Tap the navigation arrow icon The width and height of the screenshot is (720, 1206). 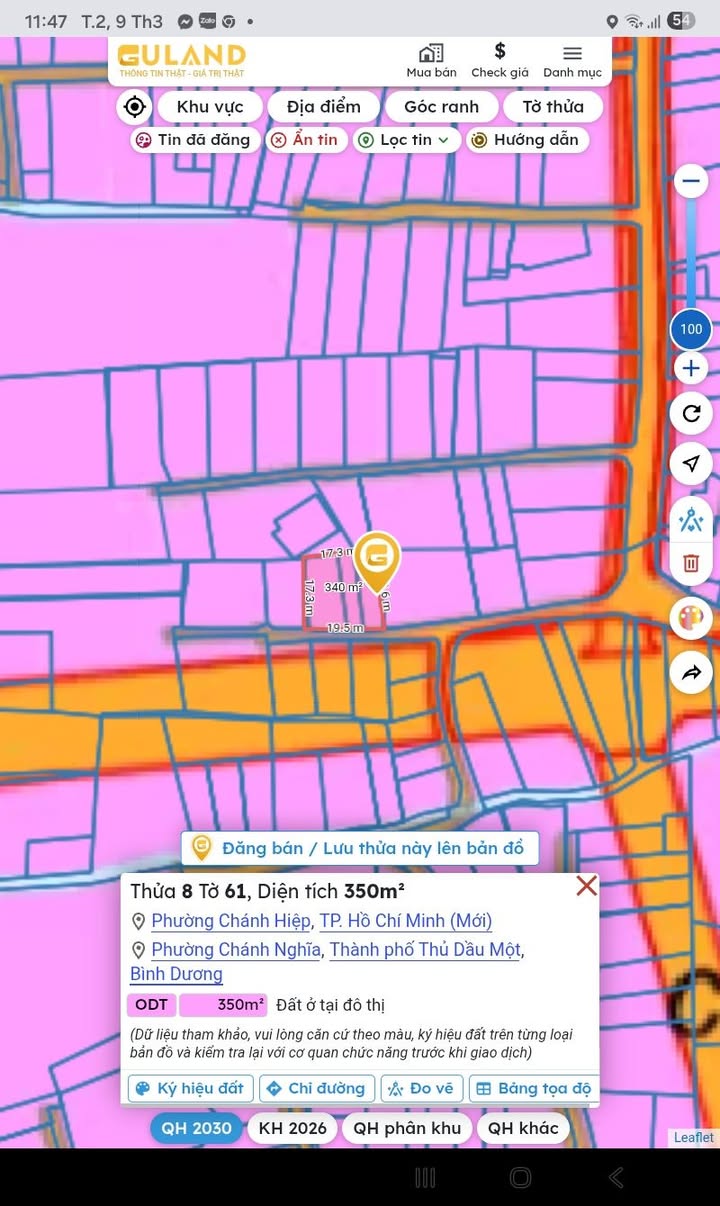pos(691,463)
